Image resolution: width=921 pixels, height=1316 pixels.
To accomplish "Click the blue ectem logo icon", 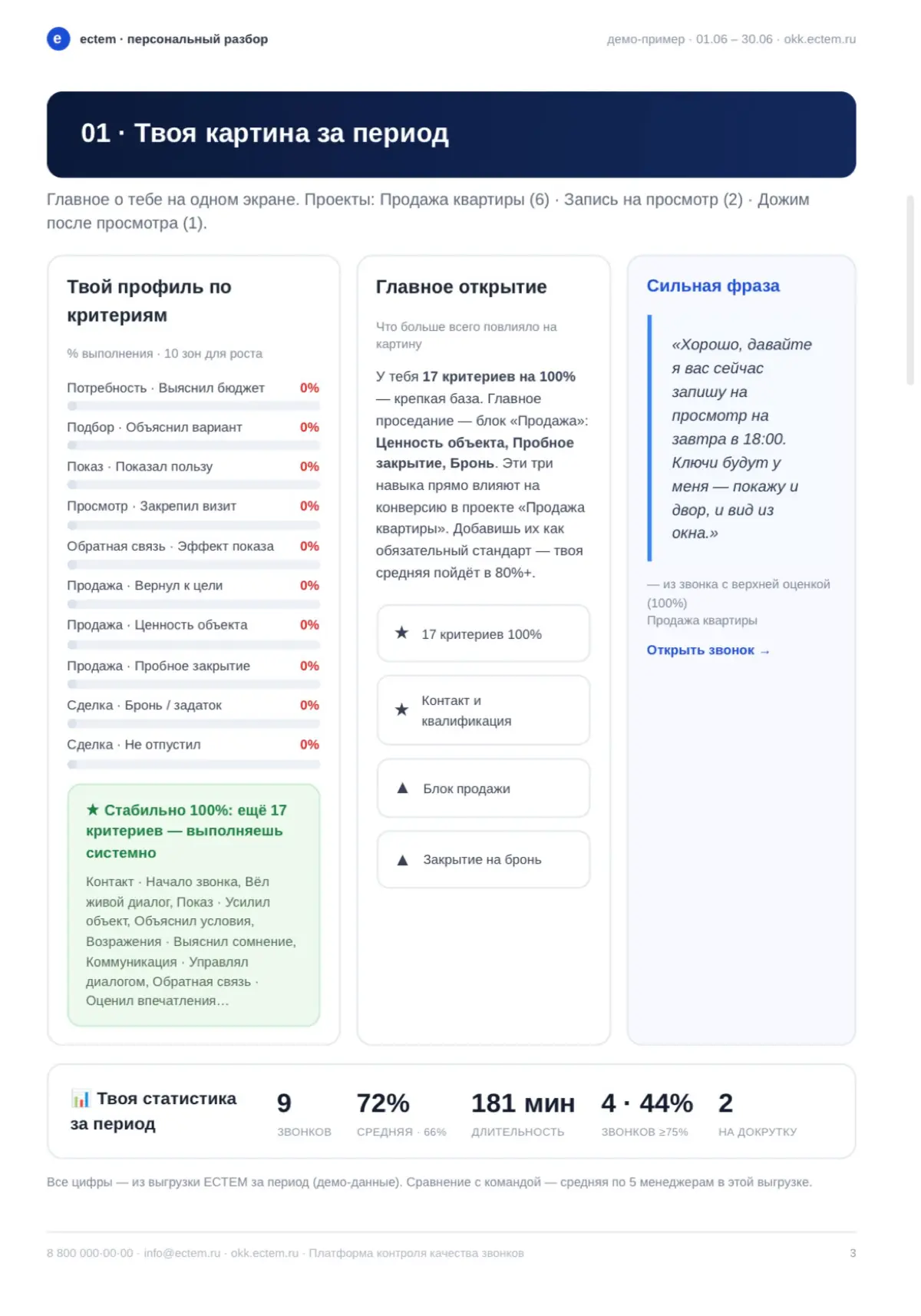I will point(58,38).
